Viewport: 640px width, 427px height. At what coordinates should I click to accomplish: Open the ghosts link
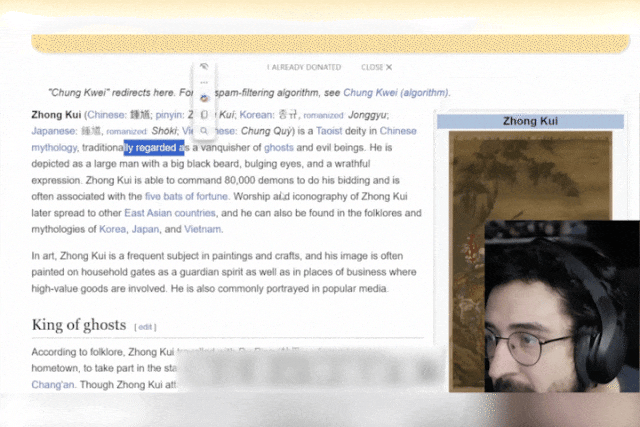click(279, 147)
